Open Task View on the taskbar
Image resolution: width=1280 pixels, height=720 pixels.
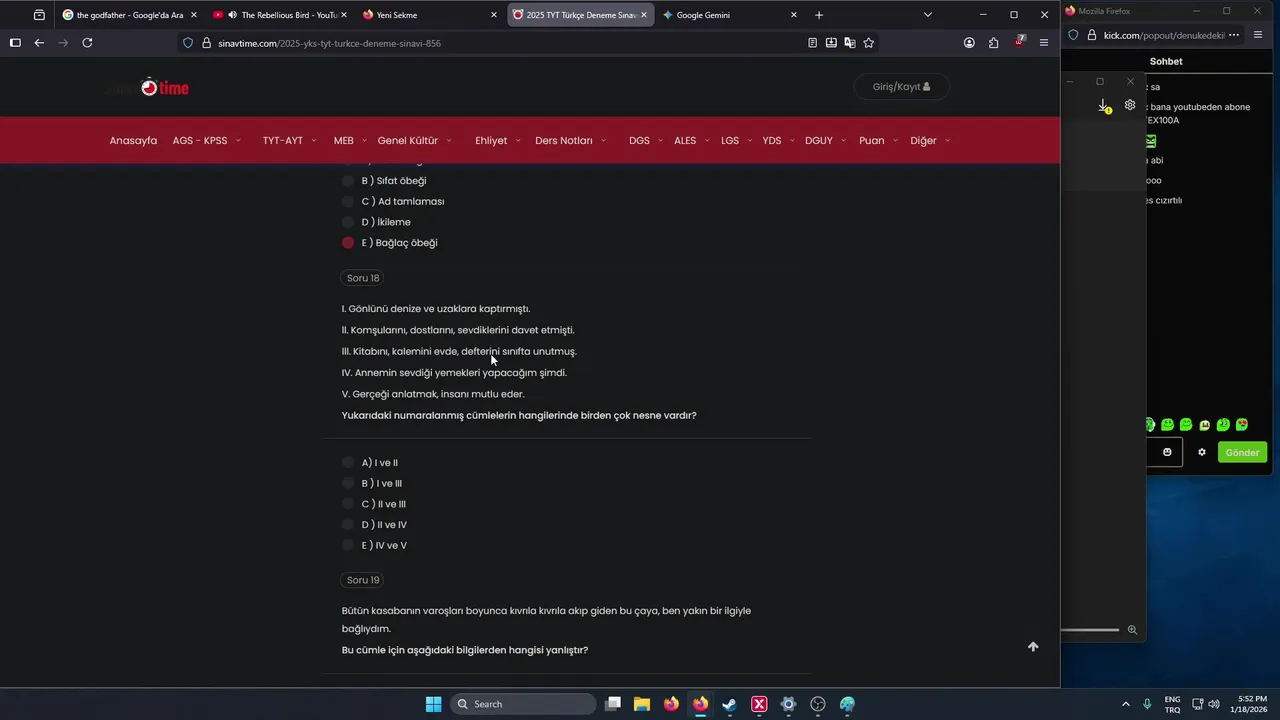613,704
